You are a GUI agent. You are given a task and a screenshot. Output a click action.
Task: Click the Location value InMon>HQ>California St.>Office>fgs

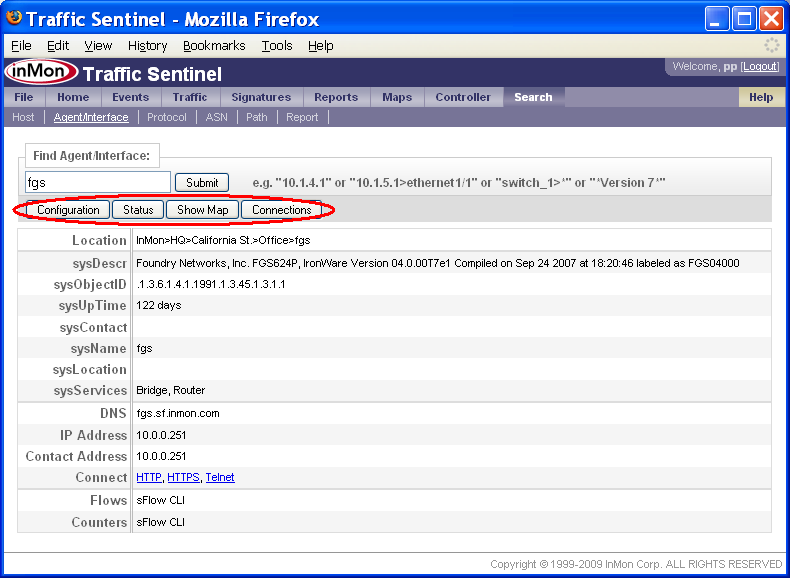tap(223, 240)
